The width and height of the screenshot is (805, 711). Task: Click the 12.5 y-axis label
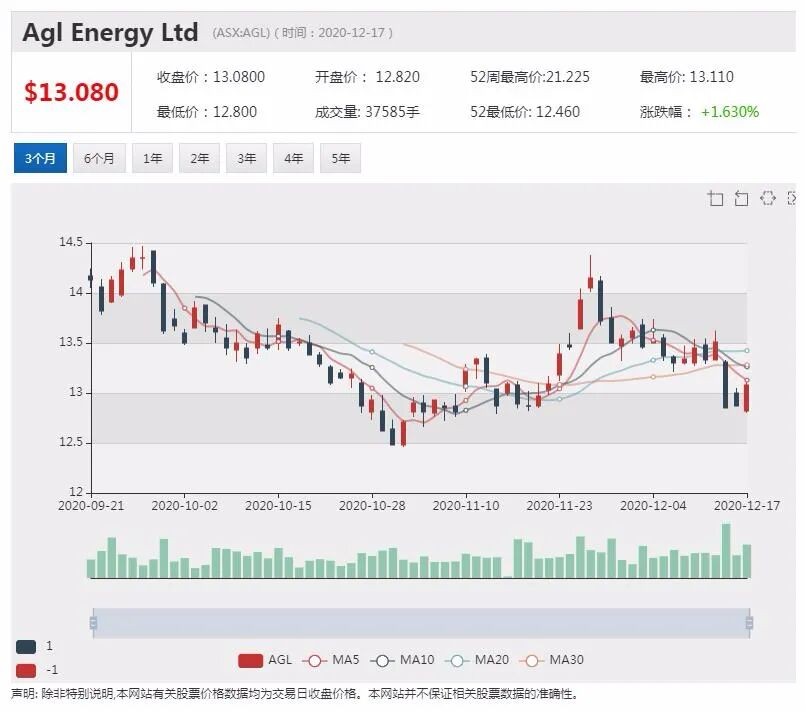tap(71, 443)
